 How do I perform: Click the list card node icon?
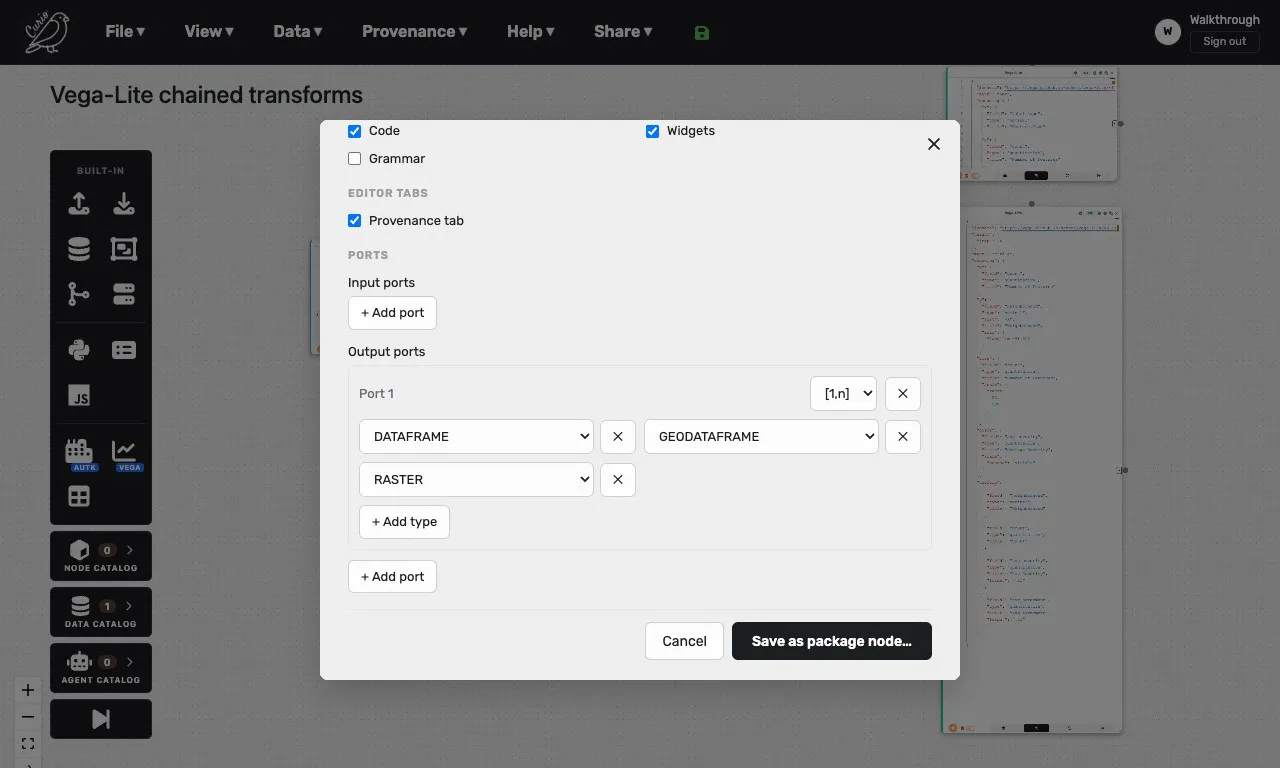tap(124, 350)
